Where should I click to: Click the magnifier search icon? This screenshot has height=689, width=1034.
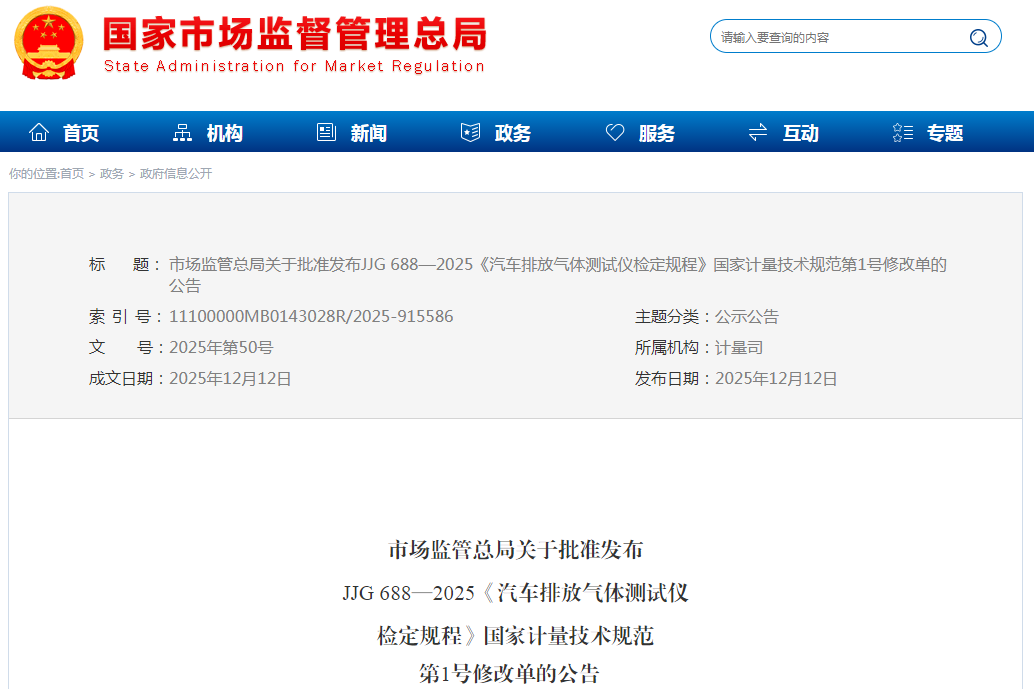(978, 38)
